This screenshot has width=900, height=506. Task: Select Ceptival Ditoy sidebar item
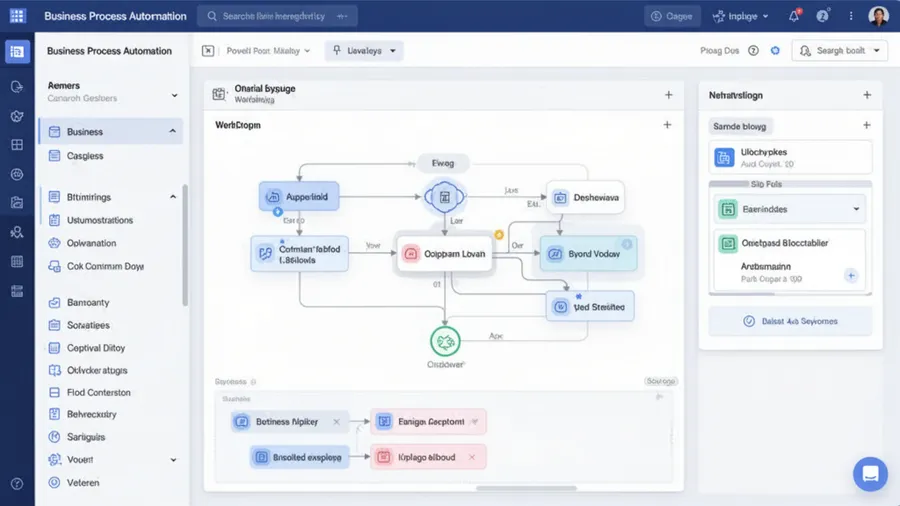[96, 348]
